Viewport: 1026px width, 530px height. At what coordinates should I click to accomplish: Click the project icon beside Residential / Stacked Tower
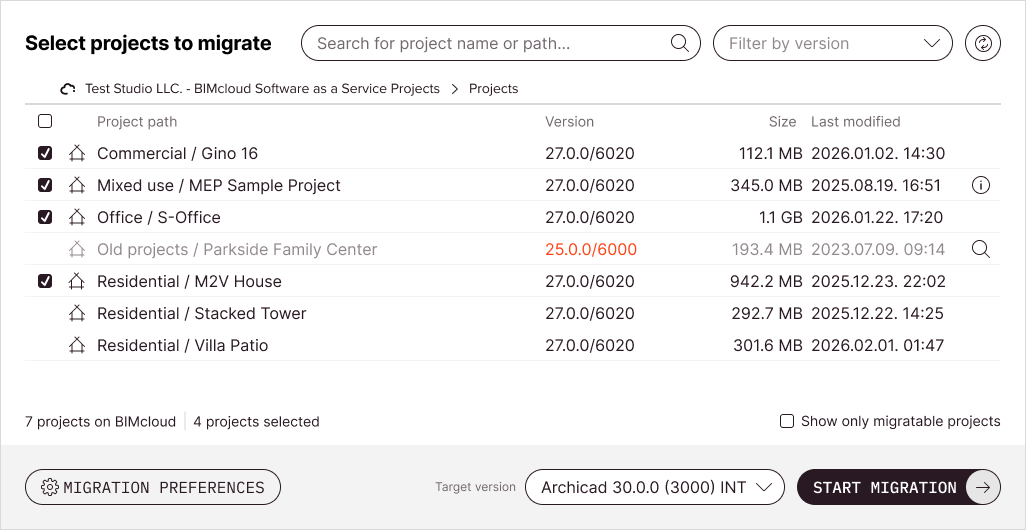(77, 313)
